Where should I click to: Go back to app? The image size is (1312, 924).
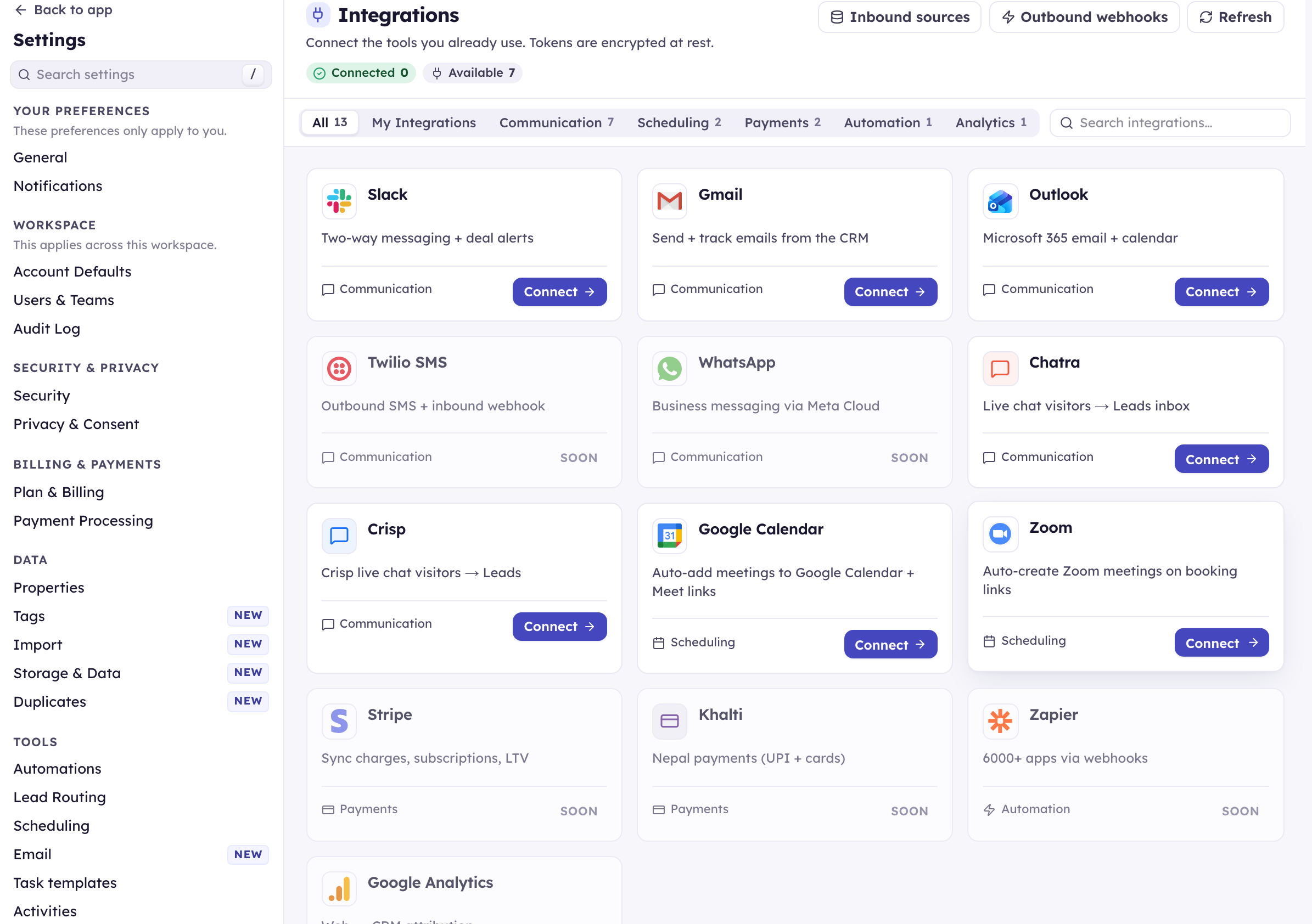tap(63, 10)
